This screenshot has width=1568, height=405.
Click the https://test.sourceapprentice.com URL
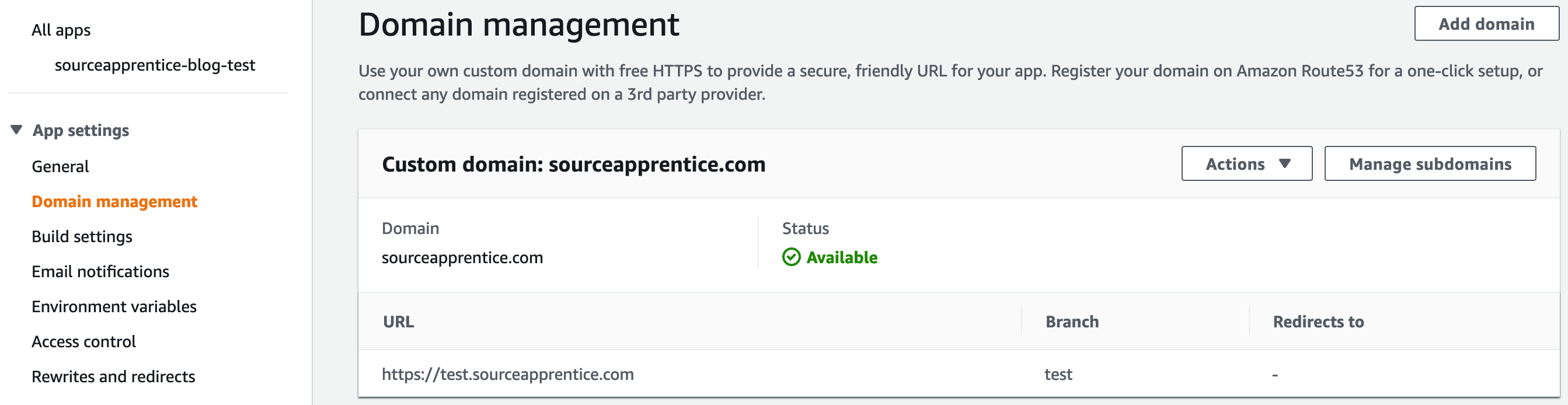(508, 374)
